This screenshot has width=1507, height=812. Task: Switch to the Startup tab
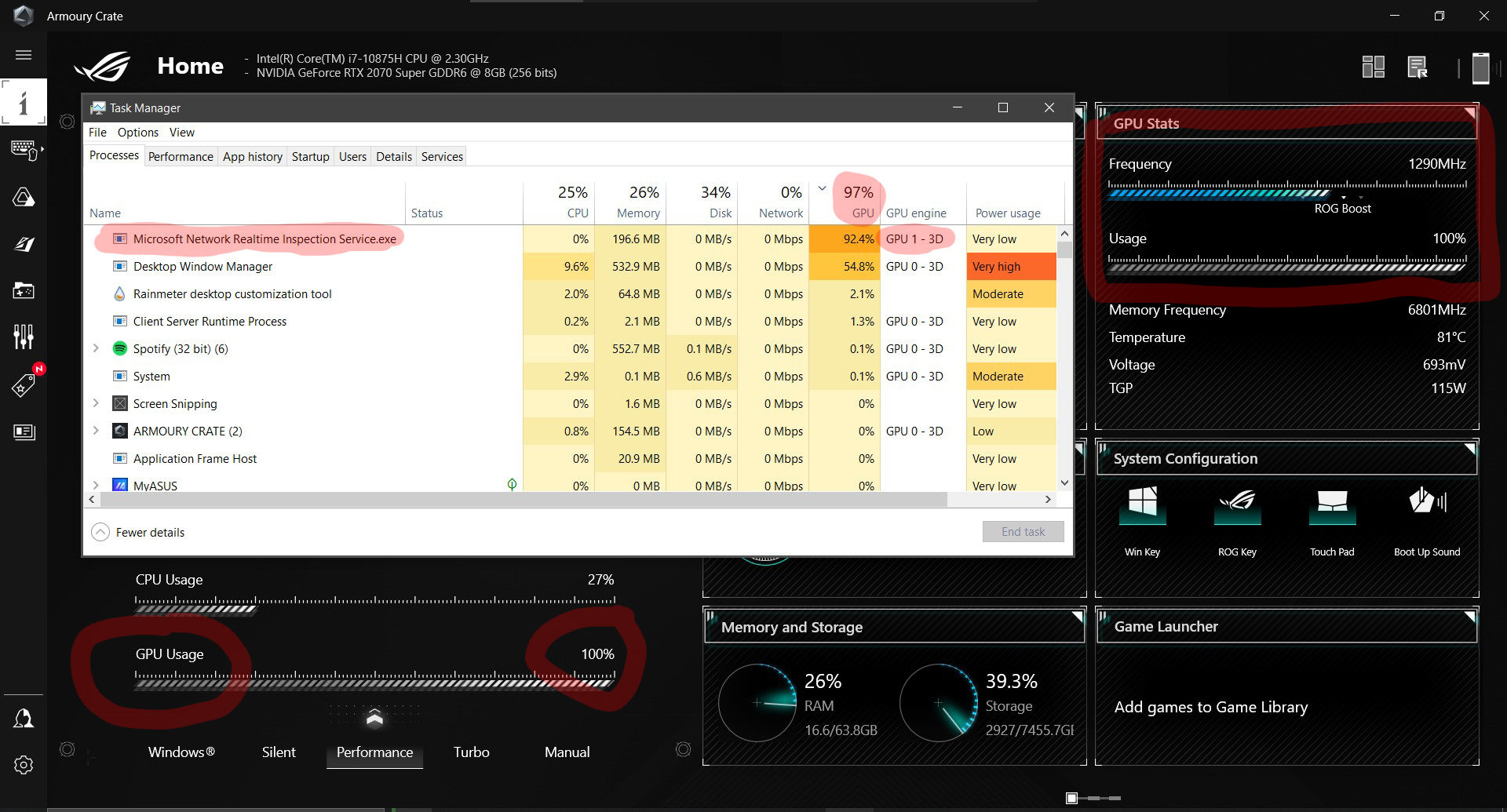(x=311, y=156)
